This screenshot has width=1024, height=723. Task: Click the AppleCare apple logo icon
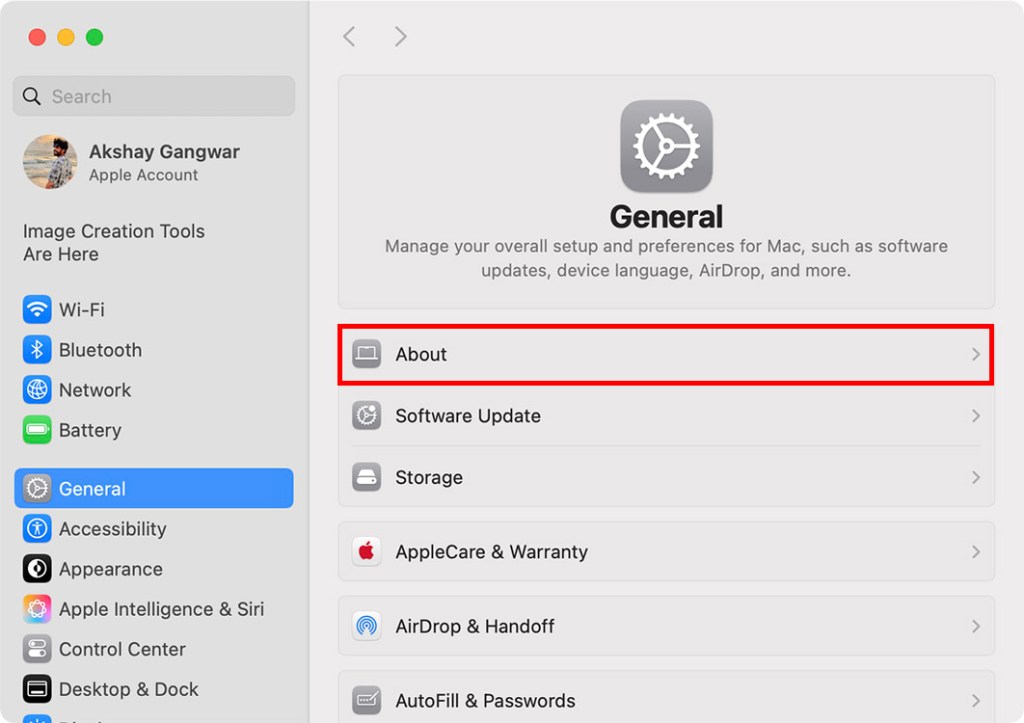pos(367,551)
